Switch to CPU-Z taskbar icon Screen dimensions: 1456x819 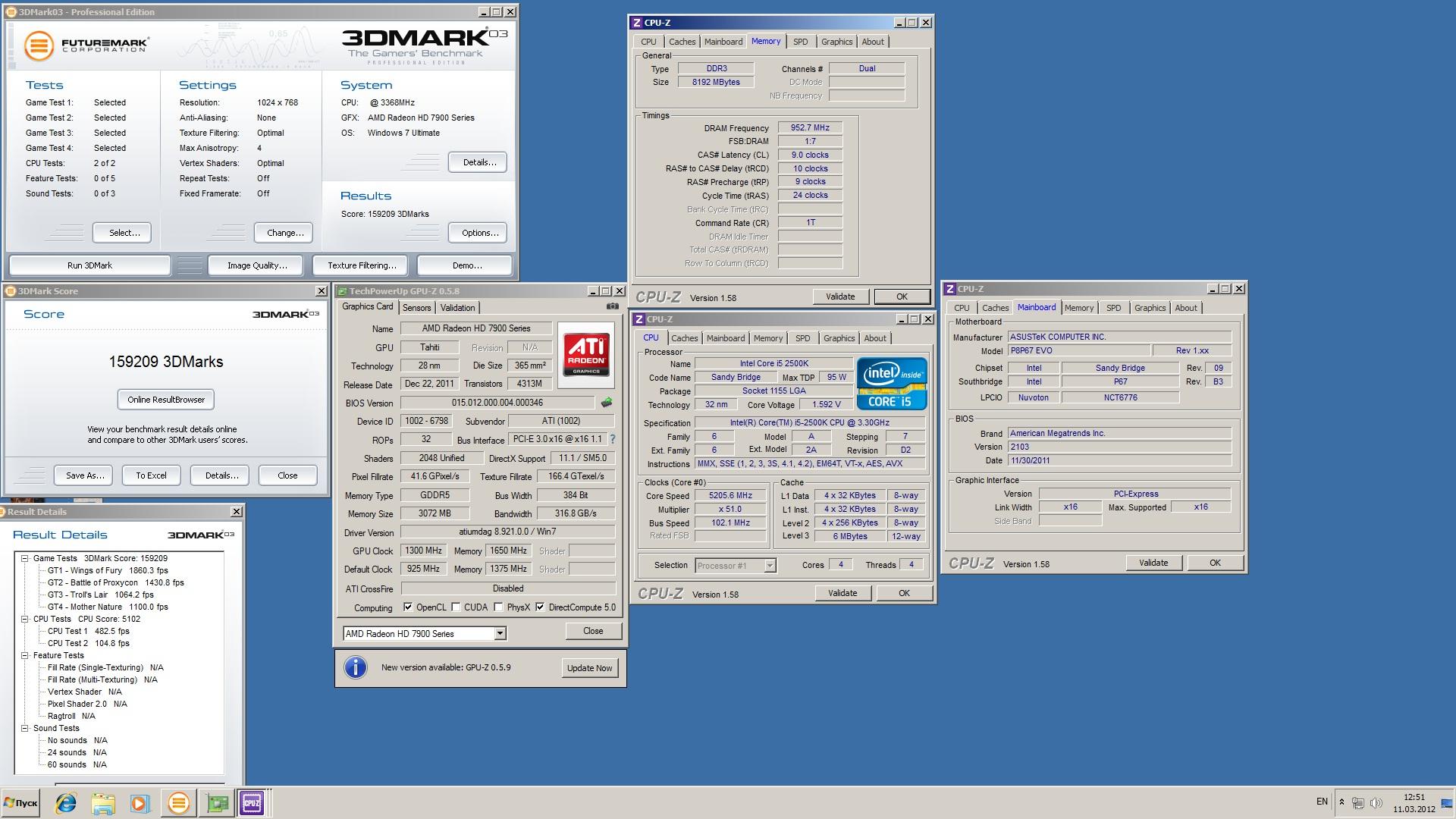pyautogui.click(x=252, y=803)
